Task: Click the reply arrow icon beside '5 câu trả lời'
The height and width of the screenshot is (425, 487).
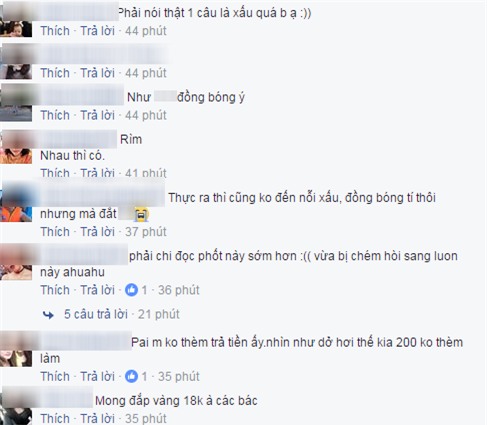Action: pyautogui.click(x=48, y=315)
